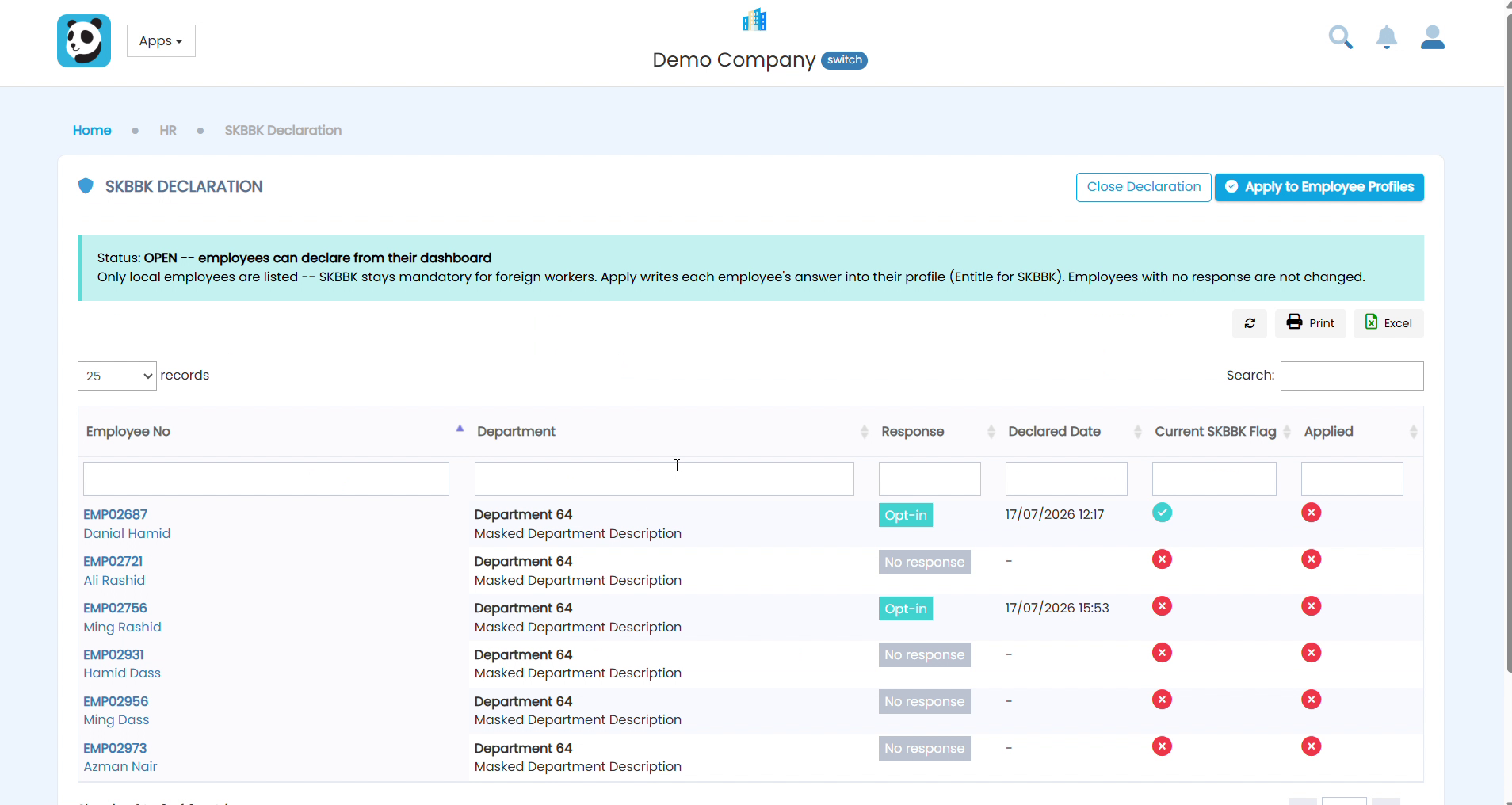The image size is (1512, 805).
Task: Click the company building icon
Action: pos(754,20)
